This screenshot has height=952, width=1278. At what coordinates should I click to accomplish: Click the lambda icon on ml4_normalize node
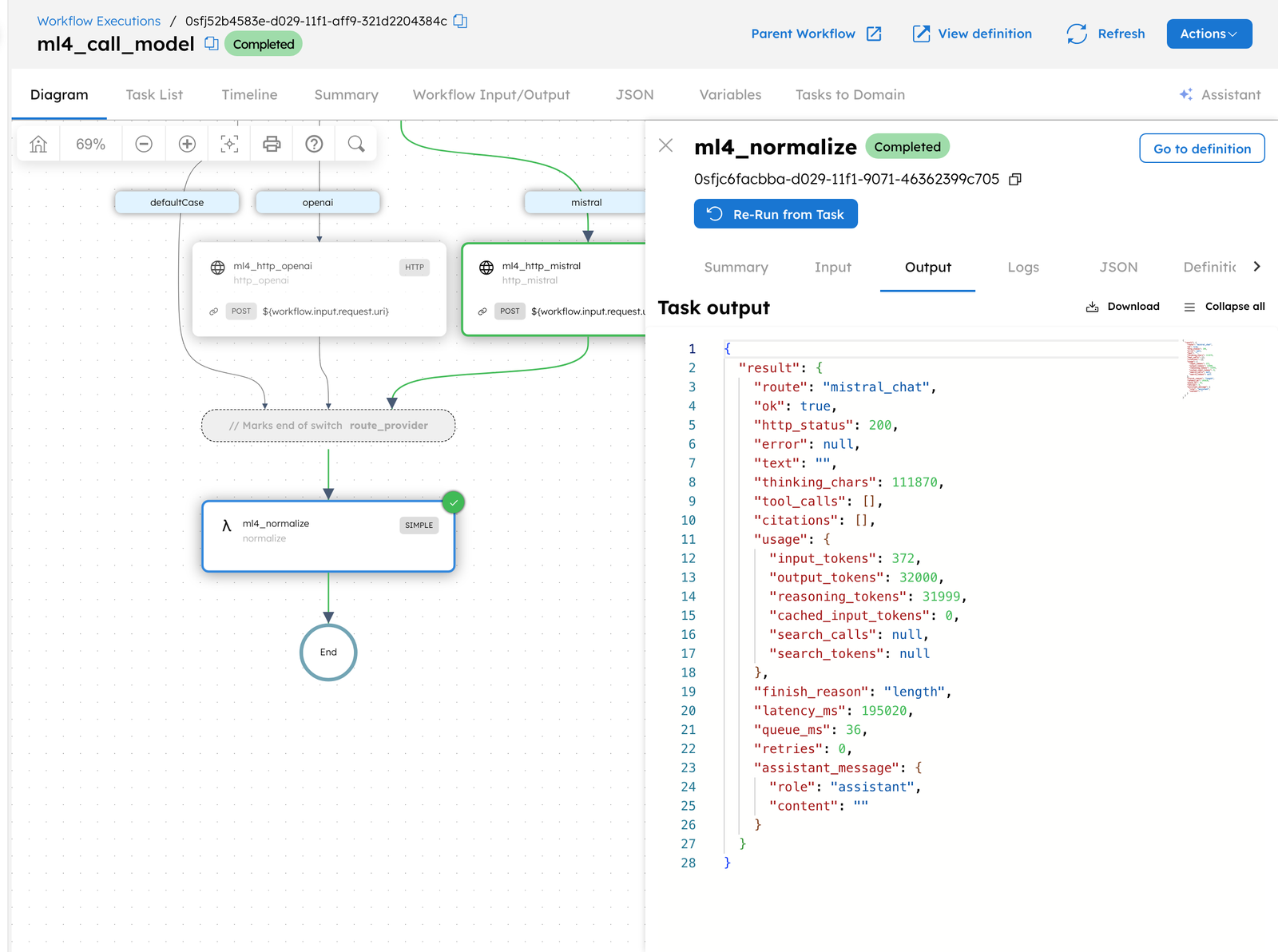pos(226,526)
